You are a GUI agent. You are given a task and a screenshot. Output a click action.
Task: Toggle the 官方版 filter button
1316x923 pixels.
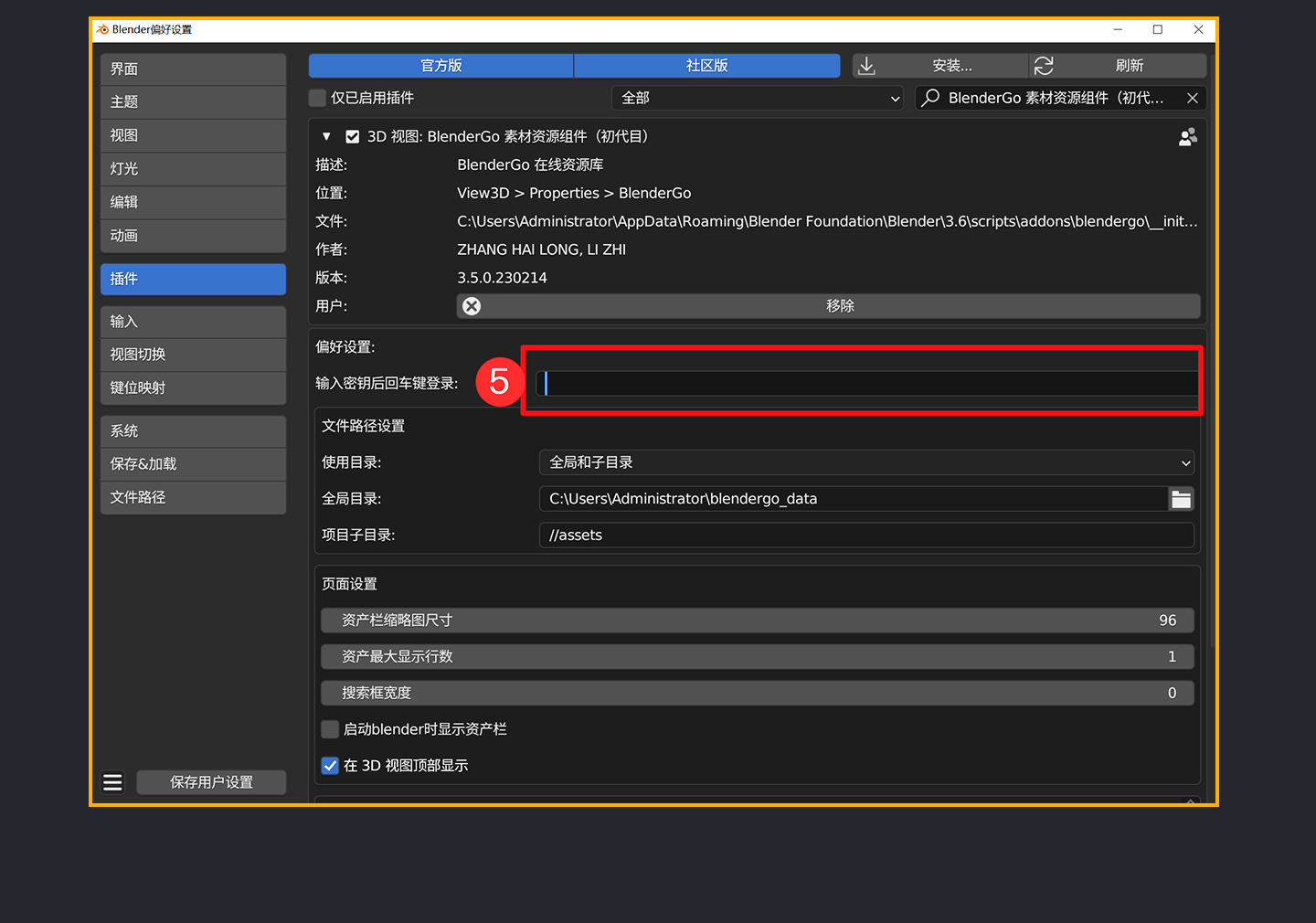click(441, 66)
